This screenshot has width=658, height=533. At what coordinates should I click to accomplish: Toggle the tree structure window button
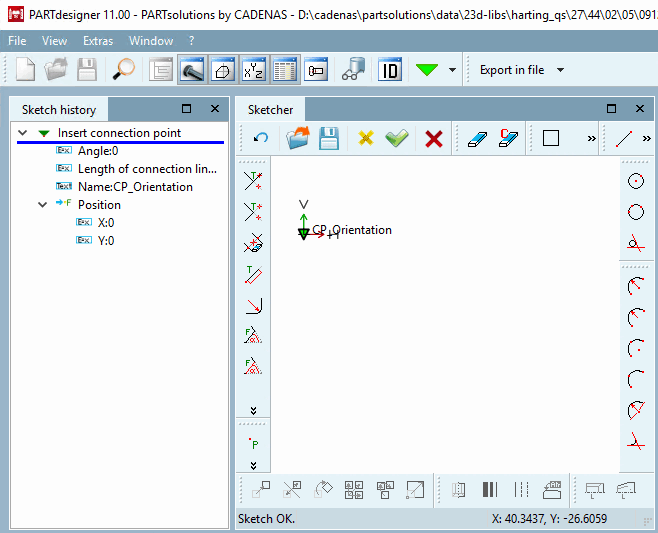(161, 69)
